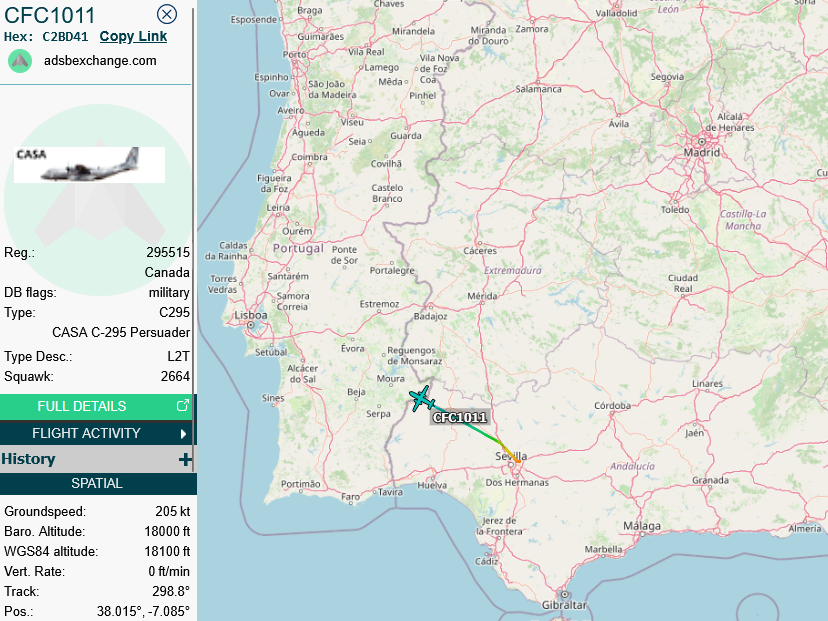Click Badajoz city label on map
828x621 pixels.
(x=430, y=316)
